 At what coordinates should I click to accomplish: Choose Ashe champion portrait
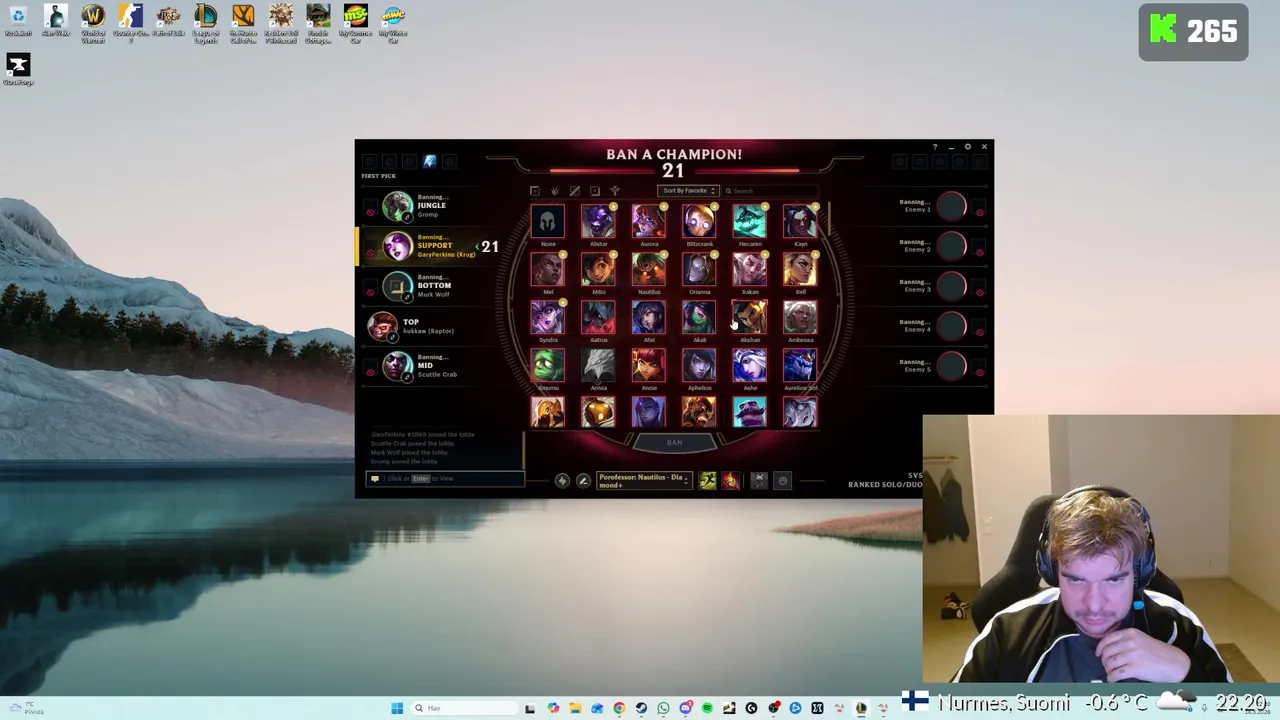coord(750,365)
